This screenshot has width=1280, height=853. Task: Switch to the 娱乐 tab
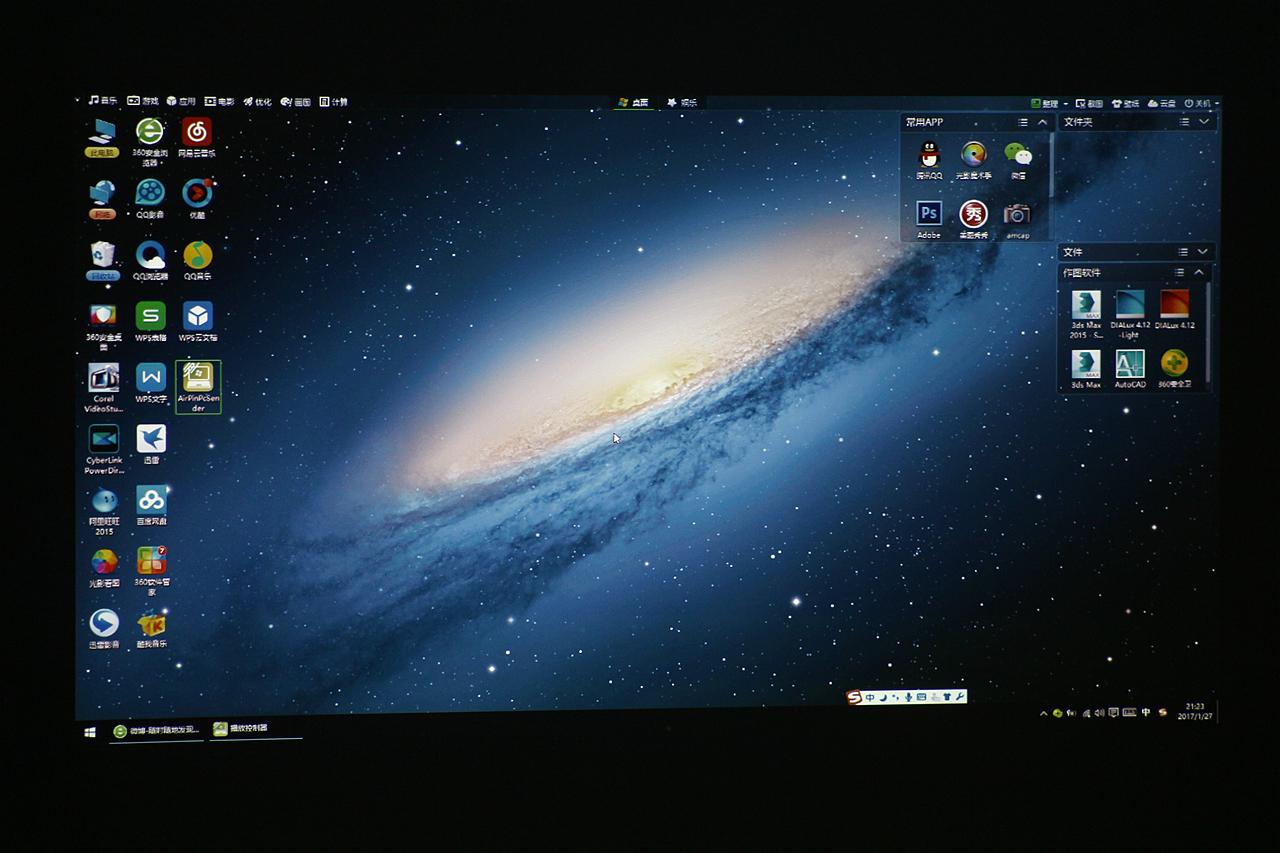pyautogui.click(x=682, y=102)
